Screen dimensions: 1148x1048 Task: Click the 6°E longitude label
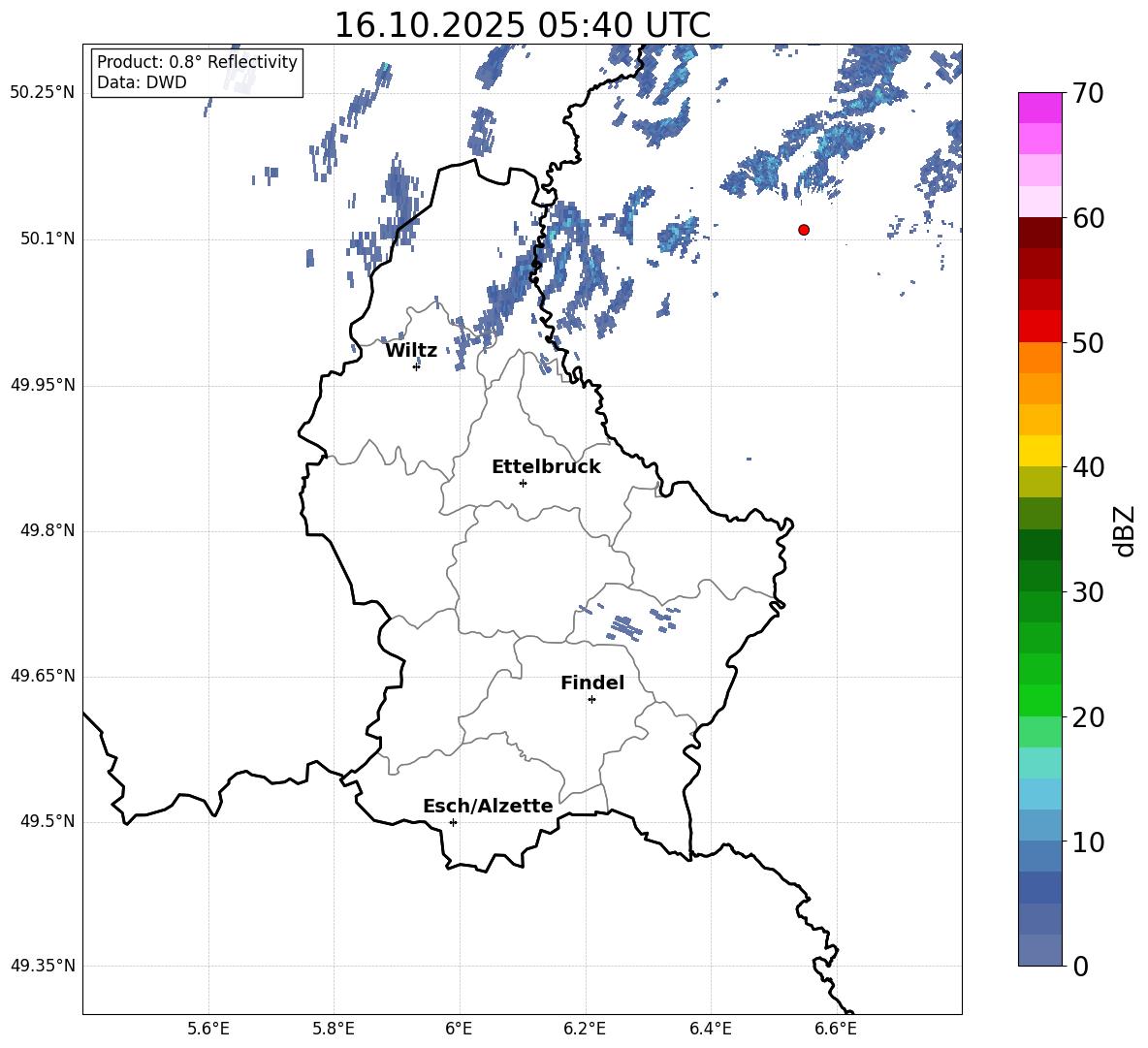pos(459,1029)
